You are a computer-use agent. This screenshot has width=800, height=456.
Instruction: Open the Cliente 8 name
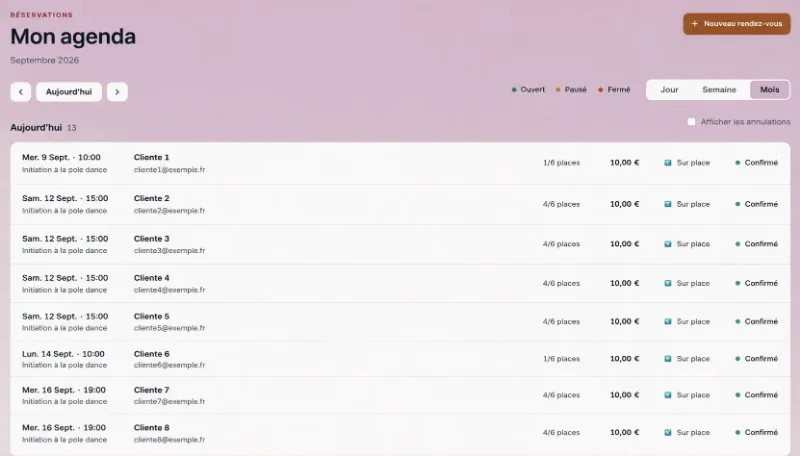[x=152, y=427]
